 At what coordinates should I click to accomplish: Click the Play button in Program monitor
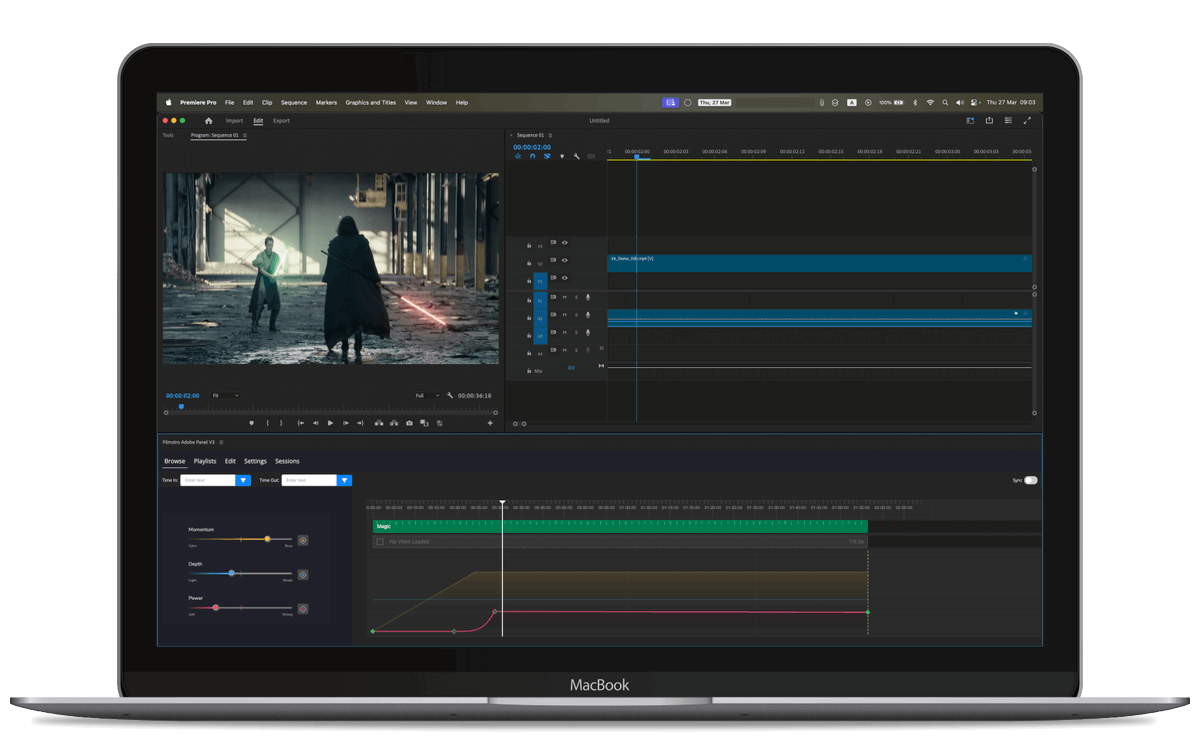tap(331, 423)
